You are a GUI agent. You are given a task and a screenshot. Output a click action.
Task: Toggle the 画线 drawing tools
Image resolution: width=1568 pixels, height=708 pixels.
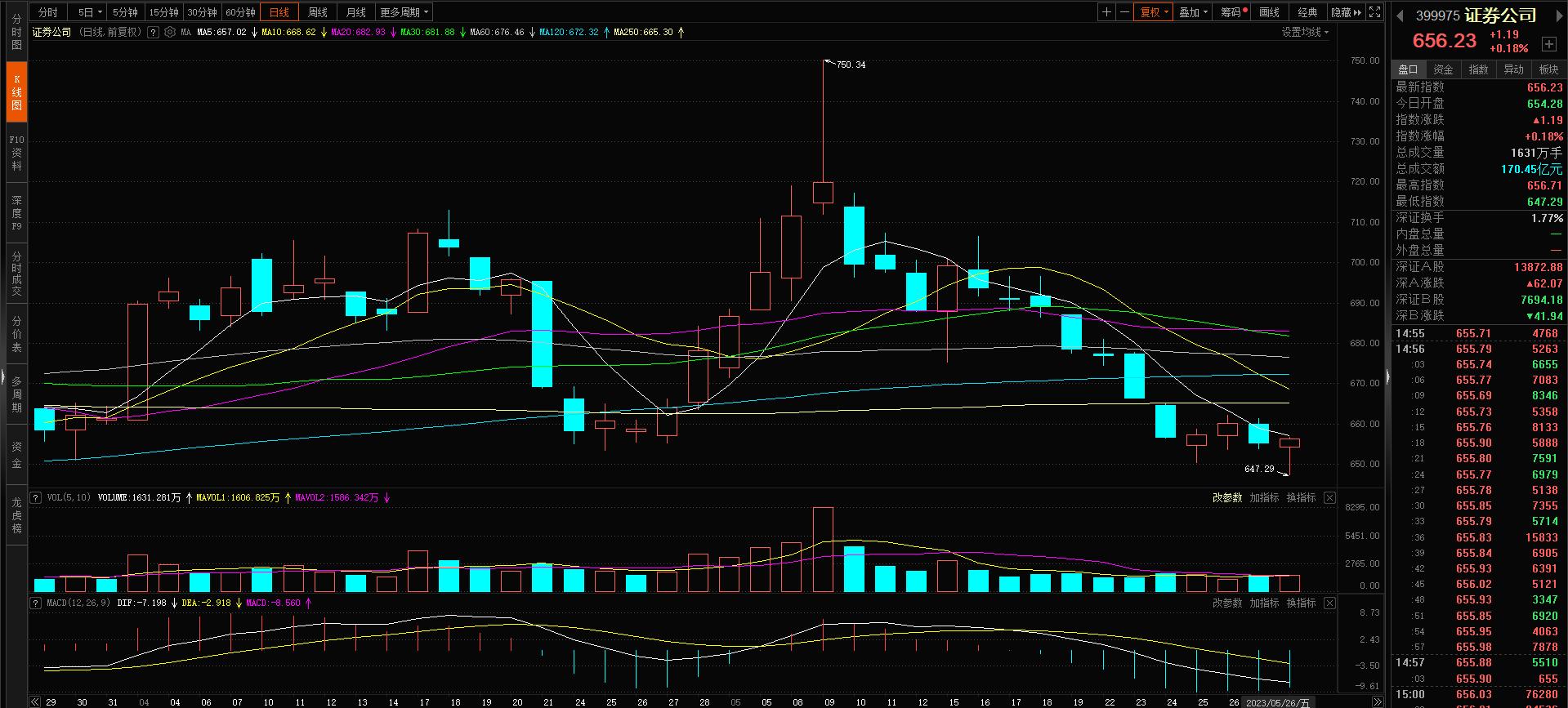(x=1269, y=12)
